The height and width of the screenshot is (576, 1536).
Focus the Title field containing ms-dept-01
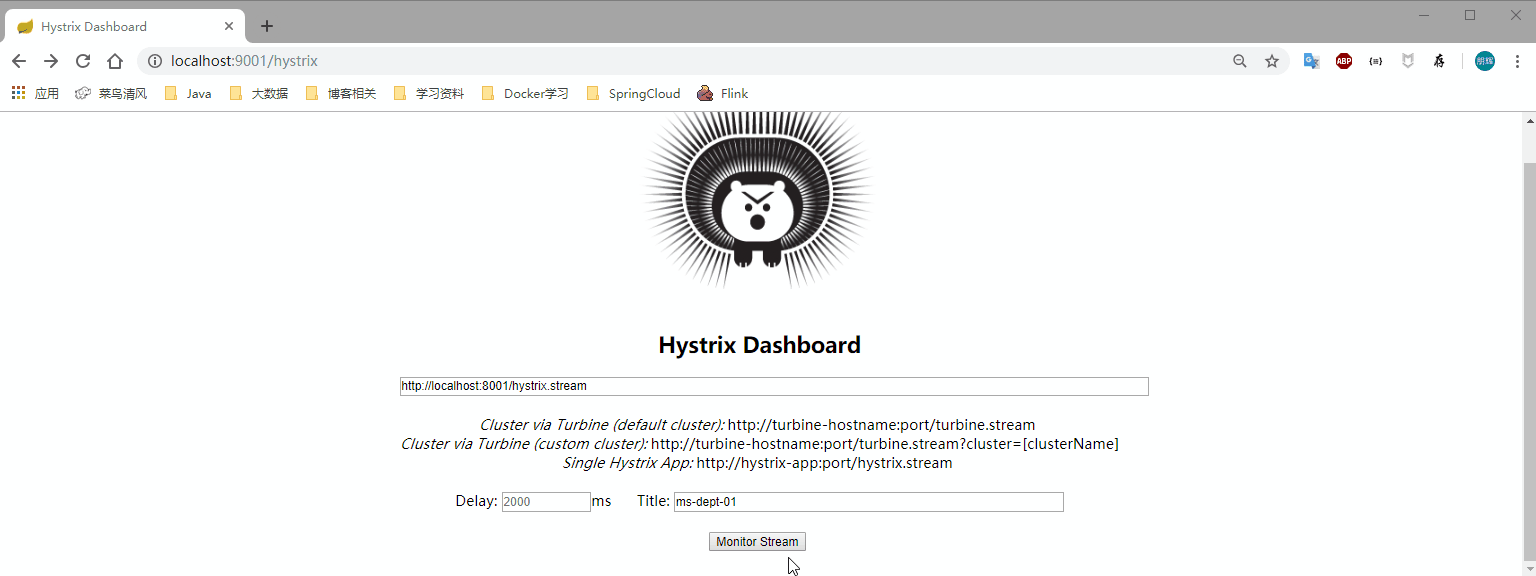[868, 502]
